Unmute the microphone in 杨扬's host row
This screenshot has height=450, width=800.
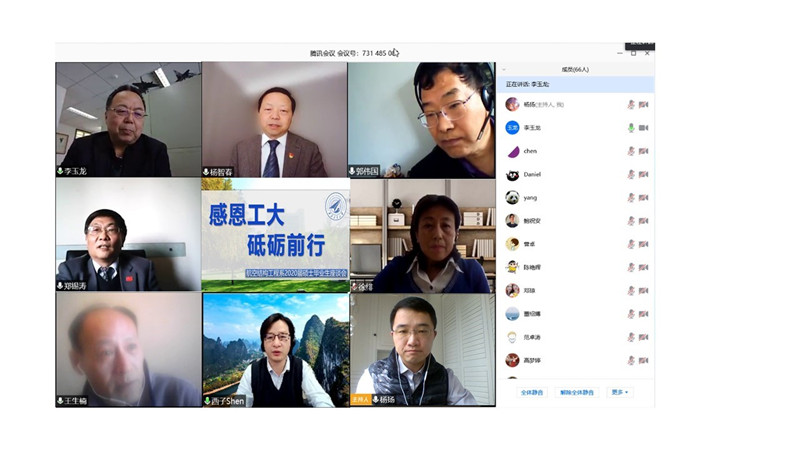[631, 104]
